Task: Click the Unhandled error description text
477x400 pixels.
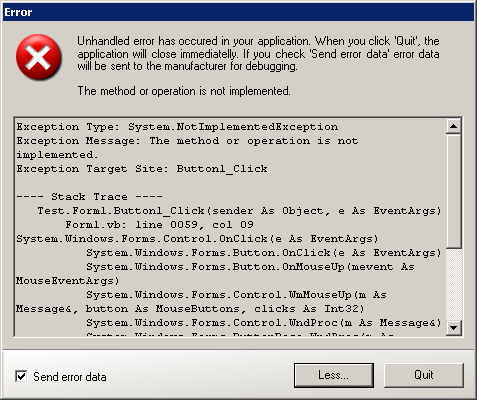Action: pyautogui.click(x=258, y=54)
